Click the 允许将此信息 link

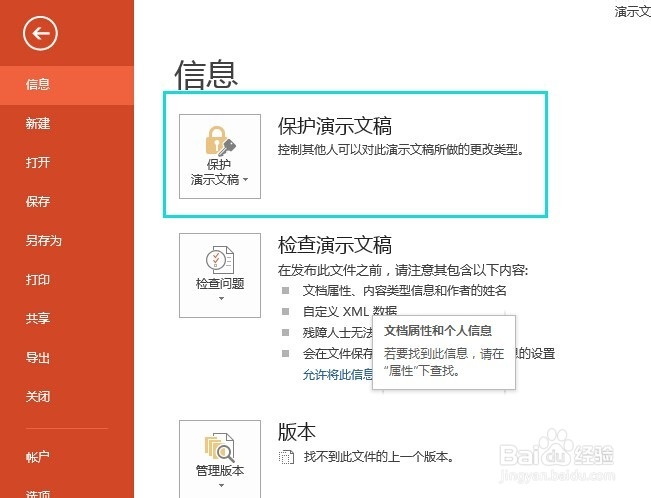click(338, 375)
